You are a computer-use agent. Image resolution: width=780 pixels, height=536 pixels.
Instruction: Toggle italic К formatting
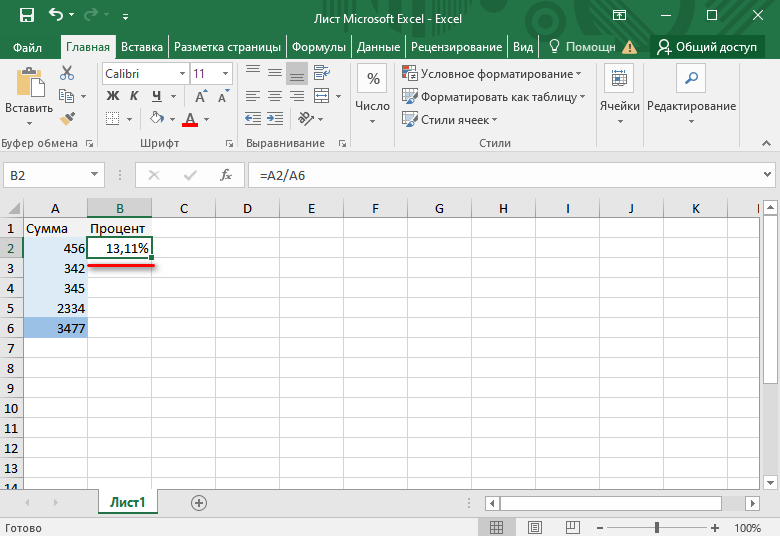(134, 96)
